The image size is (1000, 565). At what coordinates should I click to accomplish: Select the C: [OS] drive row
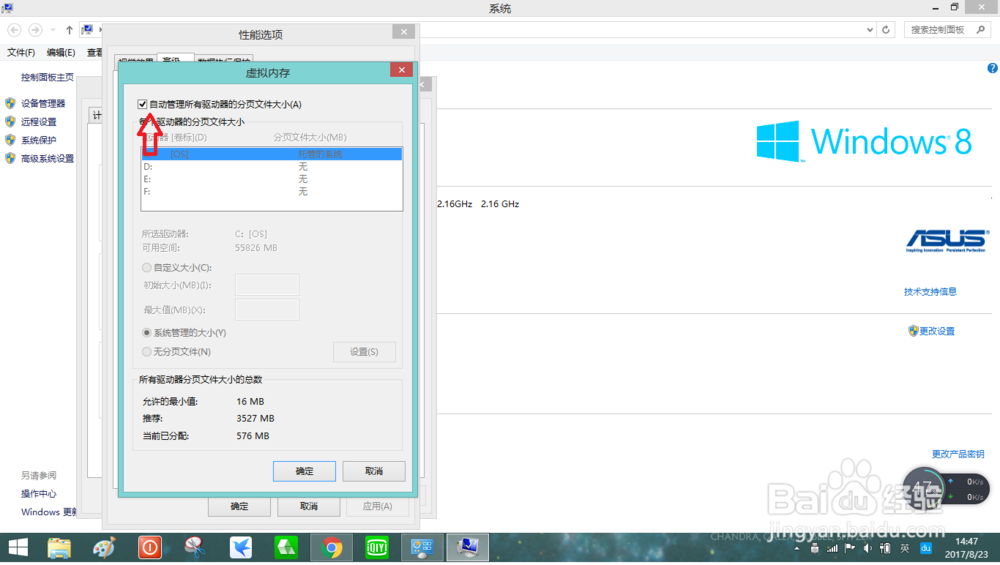coord(272,154)
